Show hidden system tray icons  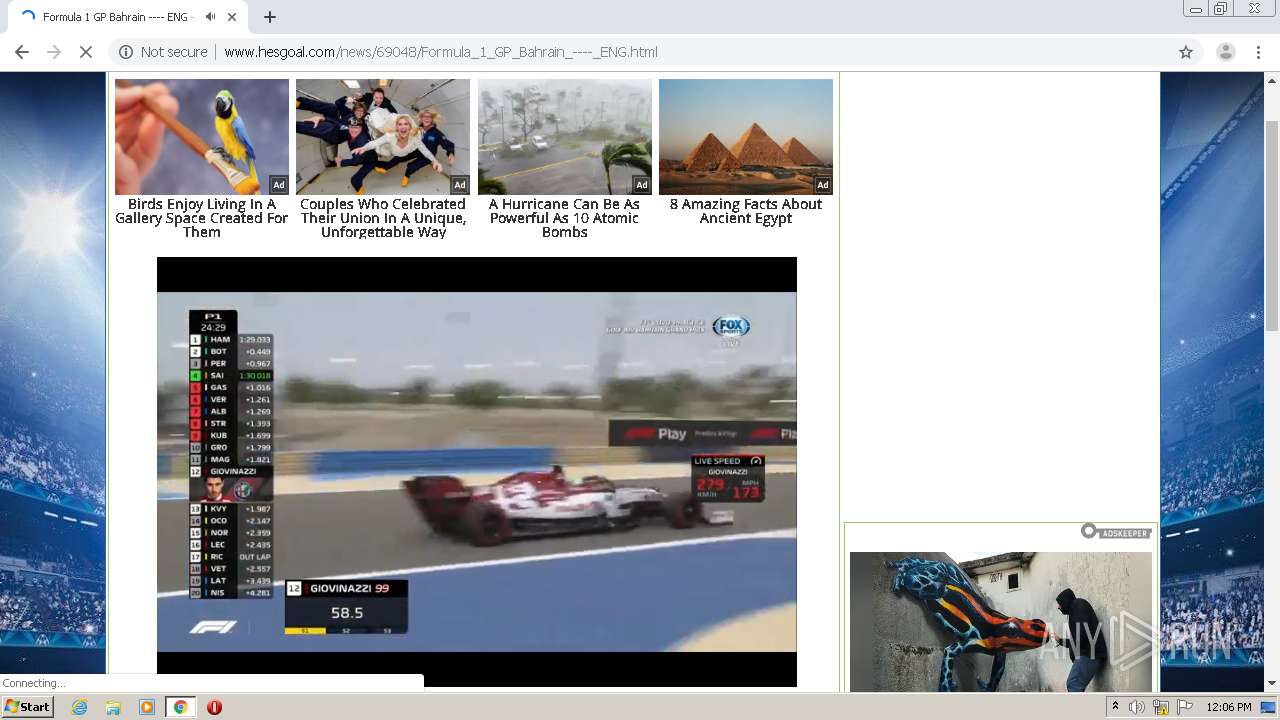pyautogui.click(x=1116, y=707)
